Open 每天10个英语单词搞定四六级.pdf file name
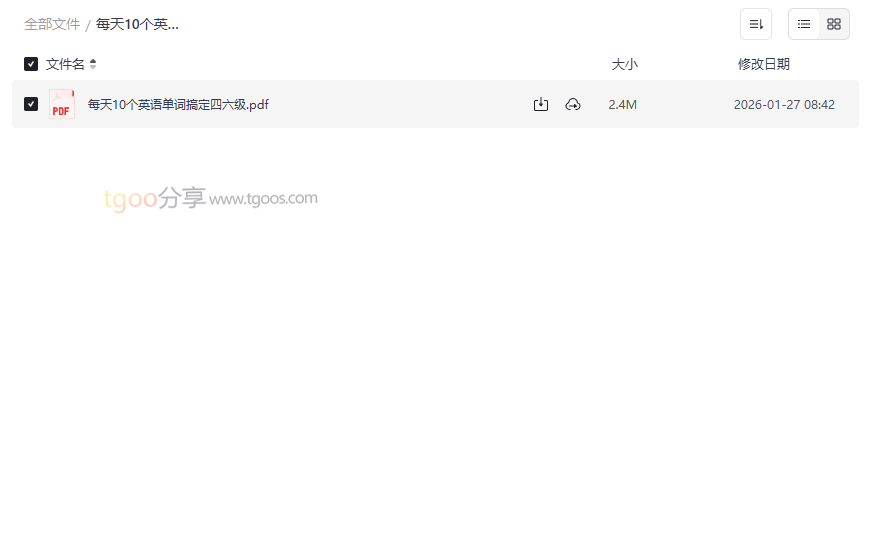The image size is (874, 538). (178, 105)
